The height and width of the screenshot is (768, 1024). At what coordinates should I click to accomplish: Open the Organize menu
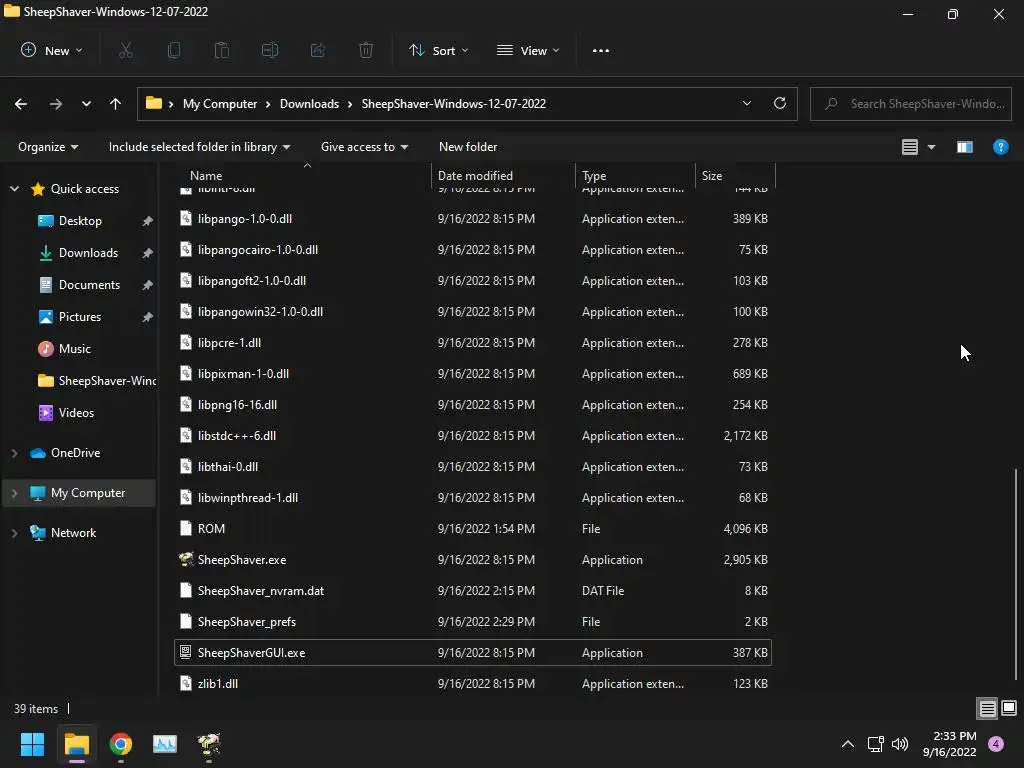pyautogui.click(x=48, y=147)
